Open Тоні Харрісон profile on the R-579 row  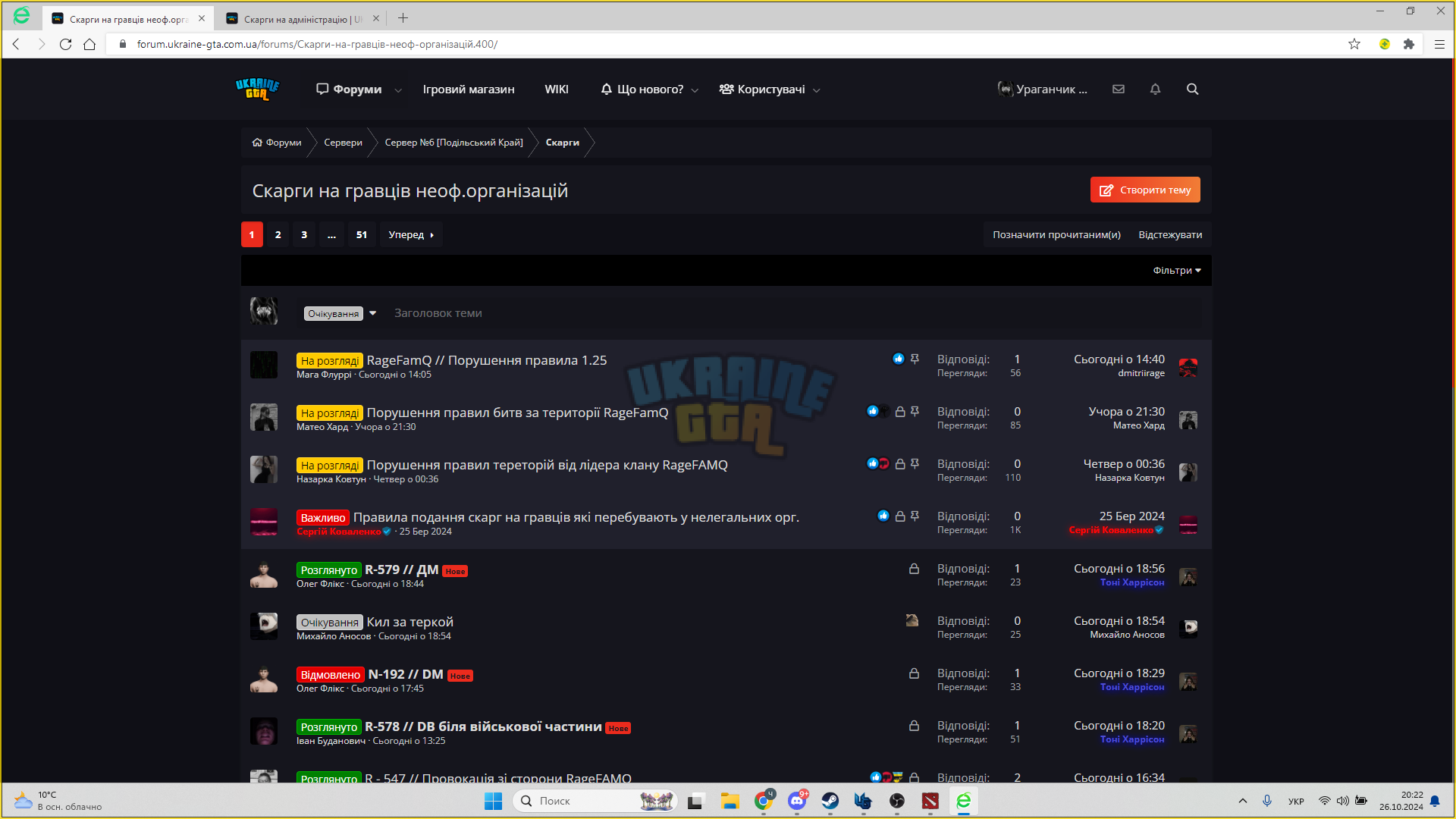[1132, 582]
